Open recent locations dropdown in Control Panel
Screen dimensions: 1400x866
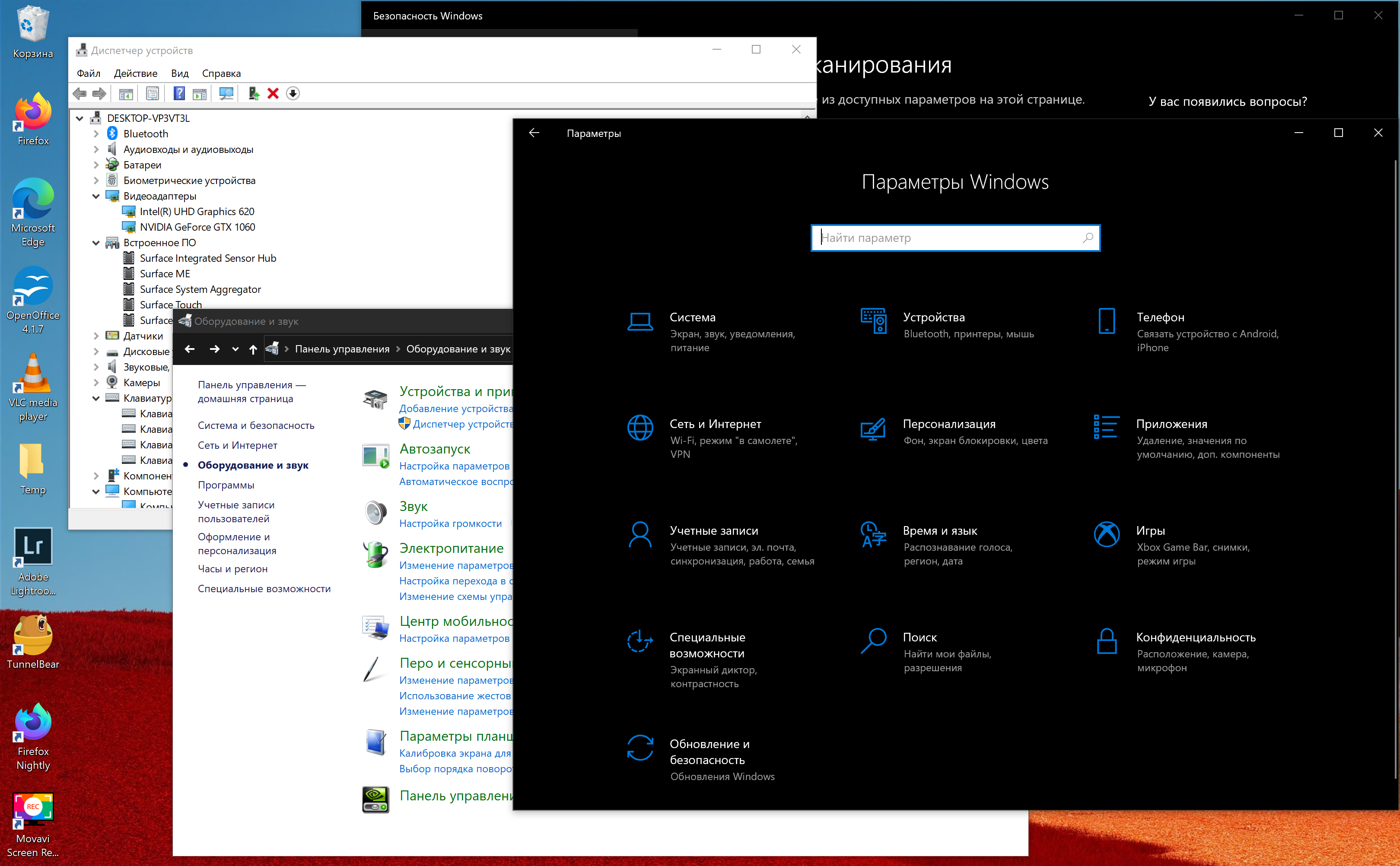[235, 349]
